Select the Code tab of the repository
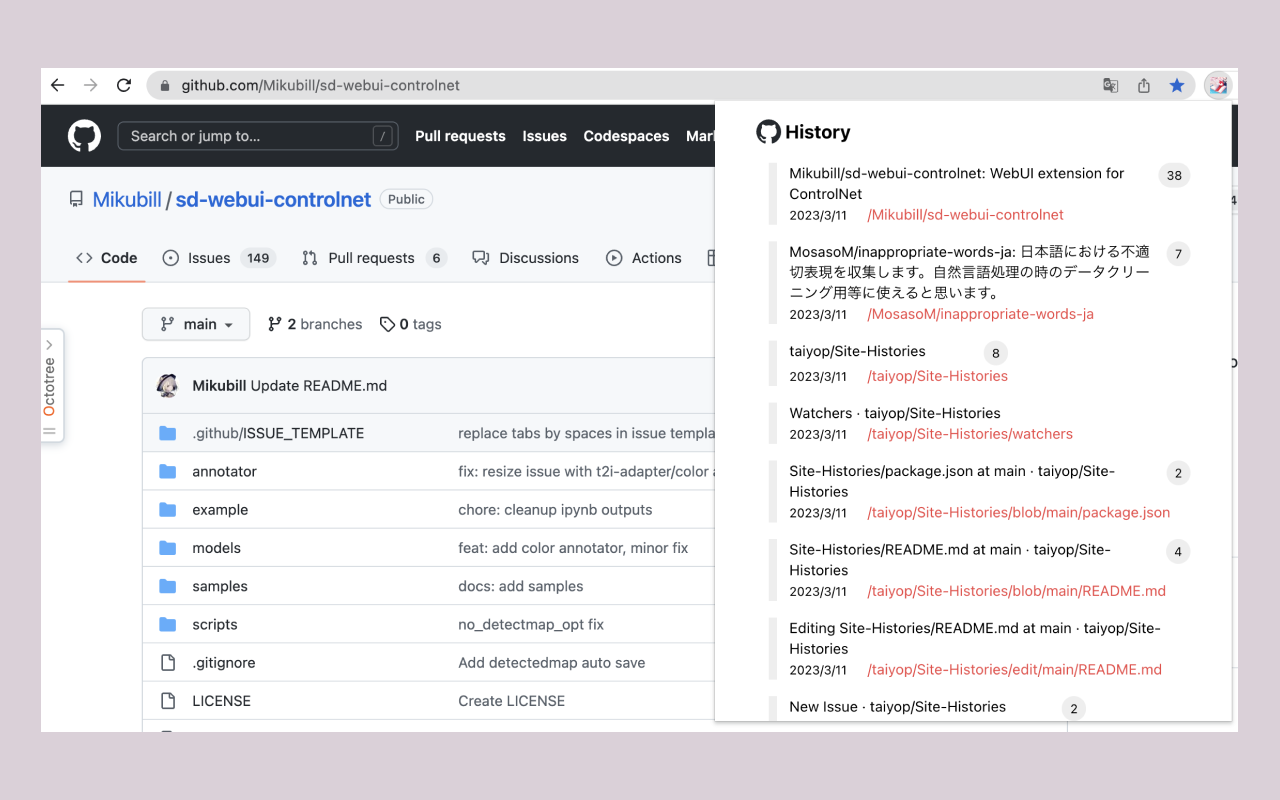 coord(106,257)
